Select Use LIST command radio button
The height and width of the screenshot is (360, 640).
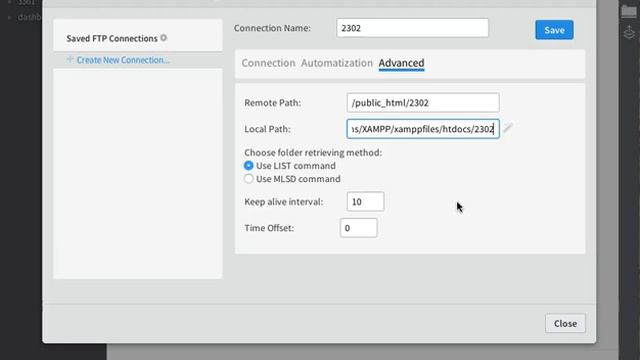pos(249,166)
